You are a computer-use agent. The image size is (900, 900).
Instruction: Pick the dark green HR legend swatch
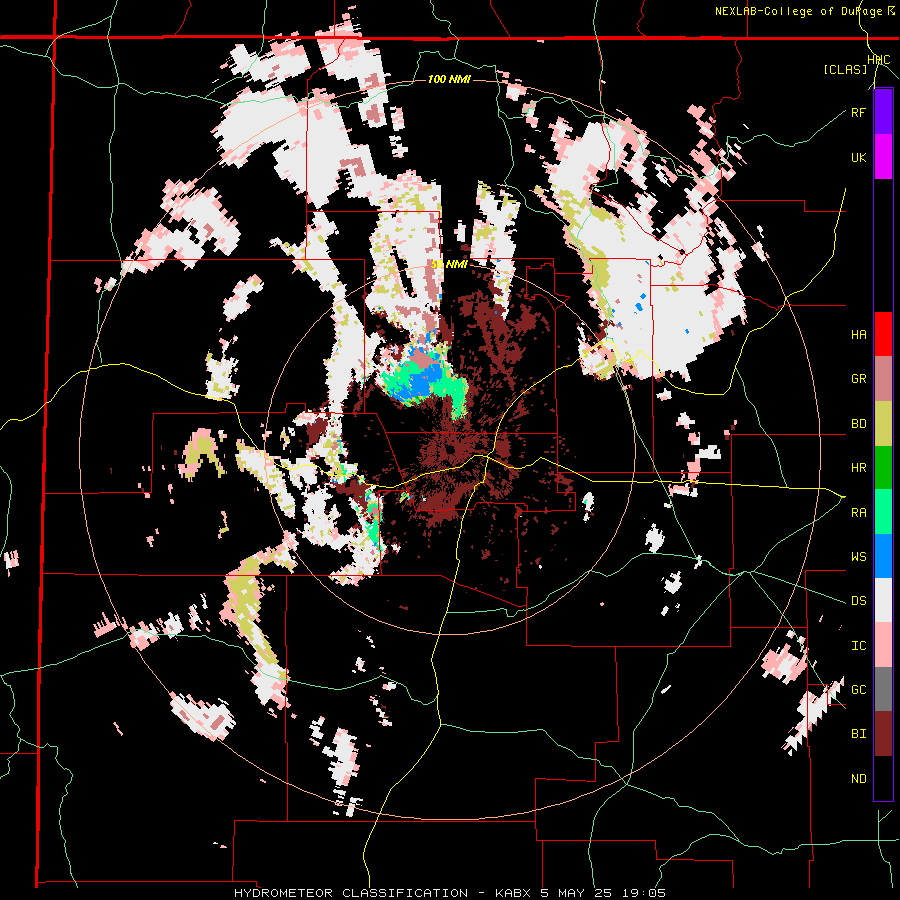pyautogui.click(x=883, y=468)
